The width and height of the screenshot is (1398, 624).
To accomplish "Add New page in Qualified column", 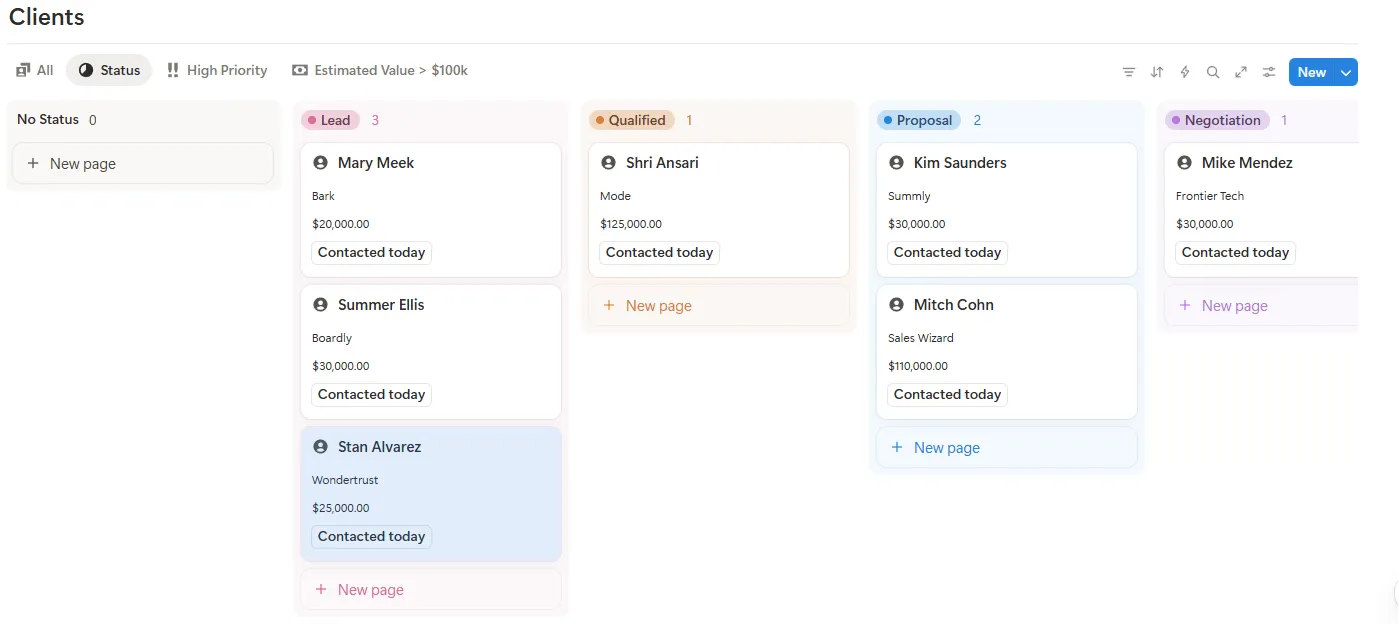I will (719, 305).
